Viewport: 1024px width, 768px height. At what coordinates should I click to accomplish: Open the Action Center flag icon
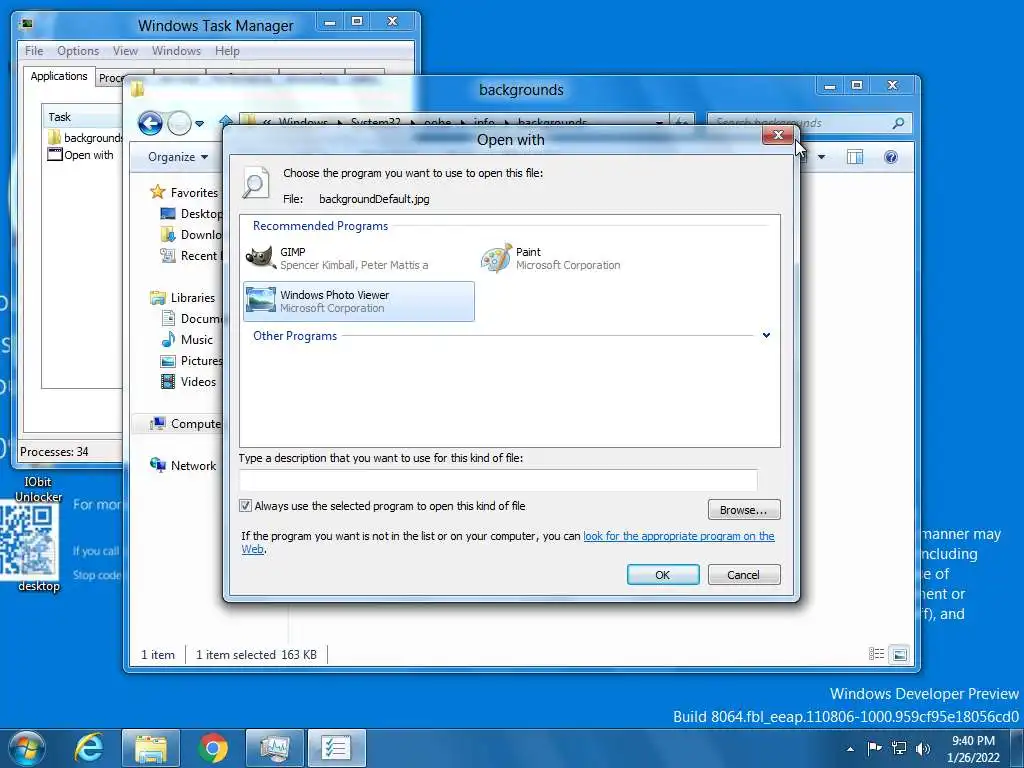point(874,748)
